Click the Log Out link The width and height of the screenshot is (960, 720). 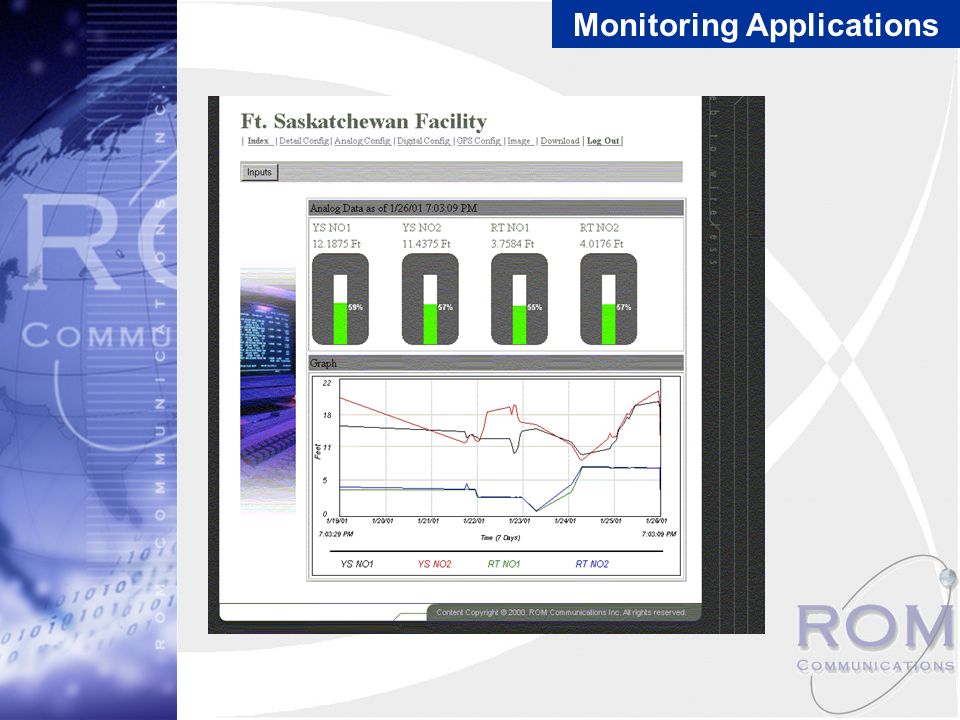tap(603, 141)
